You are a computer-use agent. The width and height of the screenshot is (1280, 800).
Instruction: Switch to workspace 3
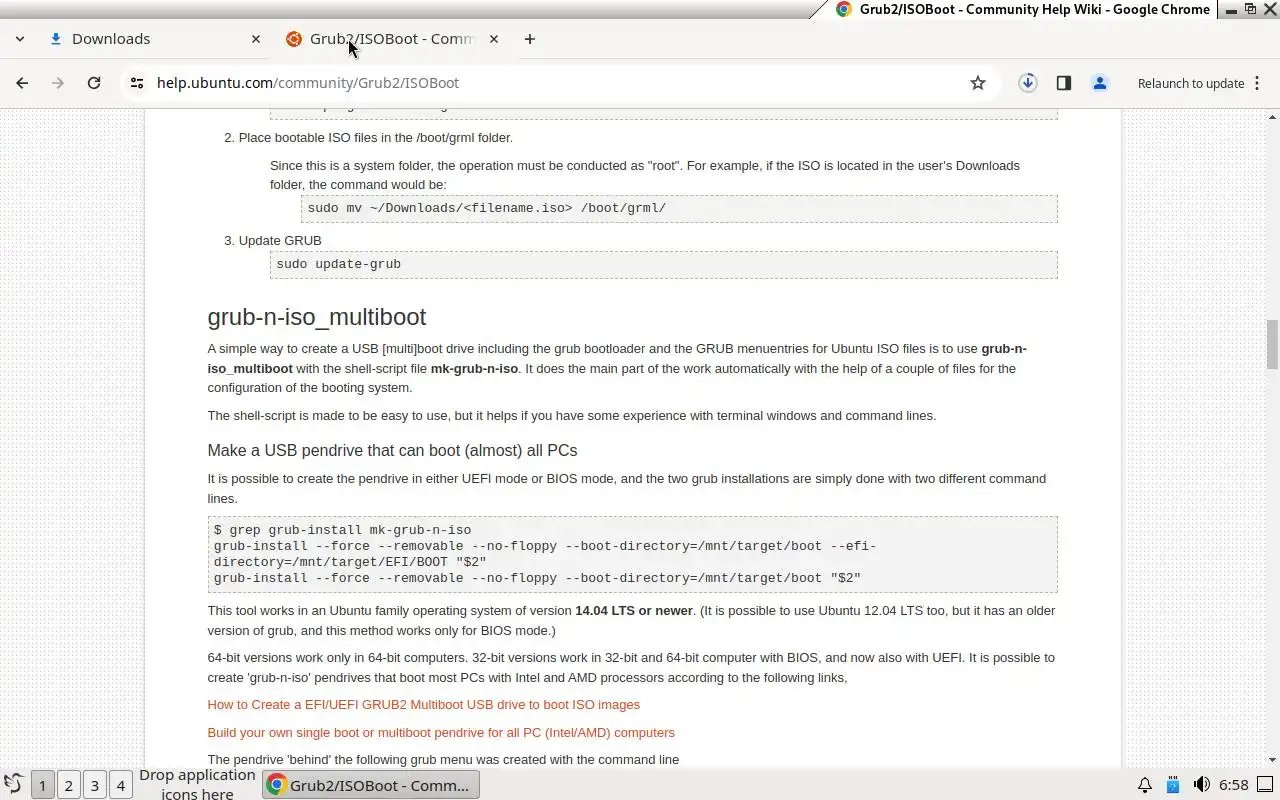[94, 785]
